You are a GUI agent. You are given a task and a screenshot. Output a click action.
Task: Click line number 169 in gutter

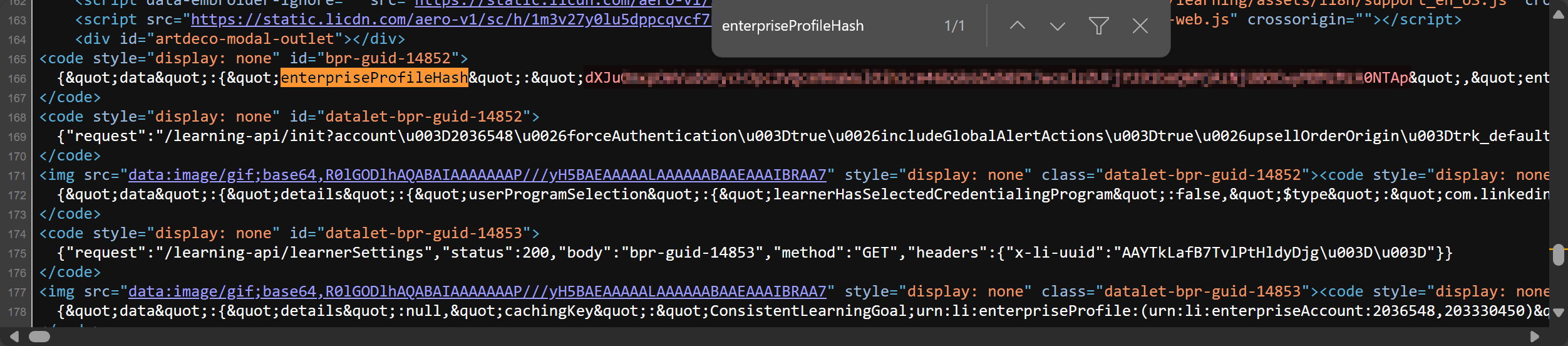pos(17,137)
